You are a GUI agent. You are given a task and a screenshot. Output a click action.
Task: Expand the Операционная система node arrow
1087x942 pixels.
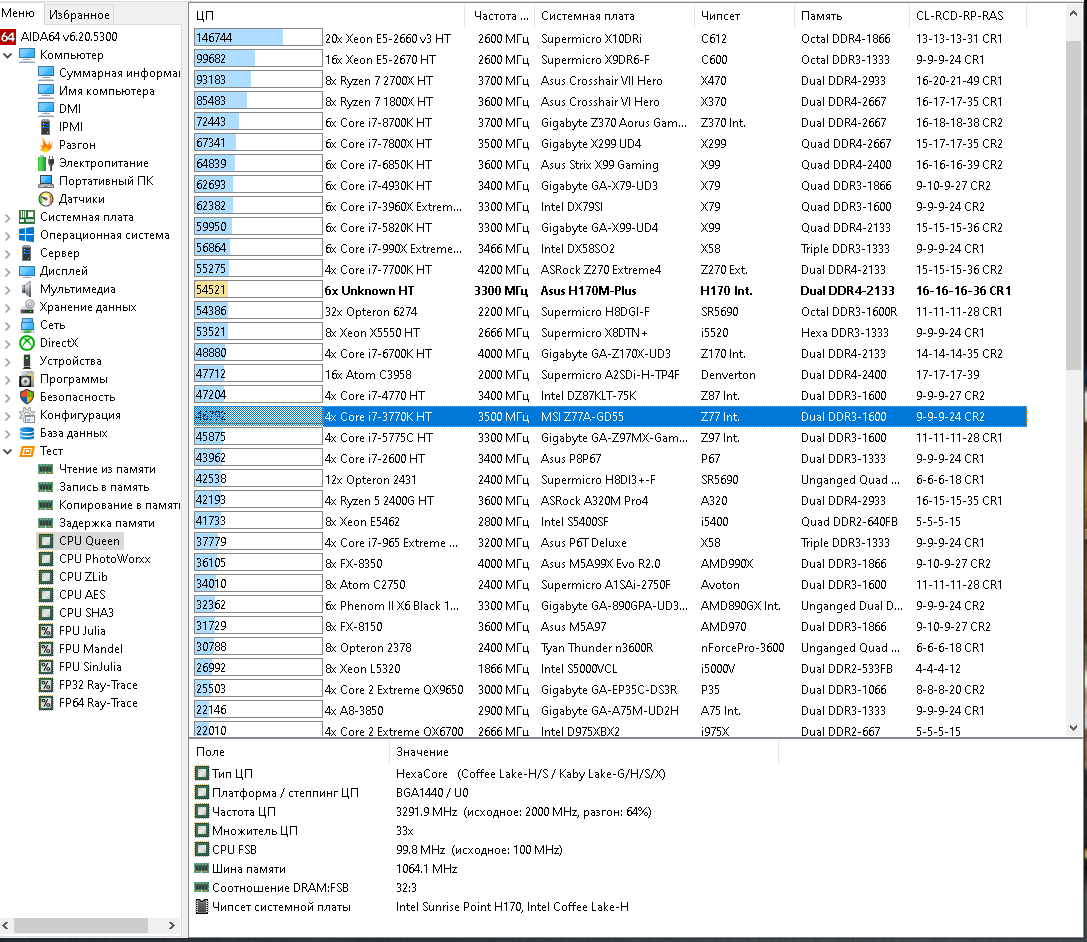tap(8, 235)
